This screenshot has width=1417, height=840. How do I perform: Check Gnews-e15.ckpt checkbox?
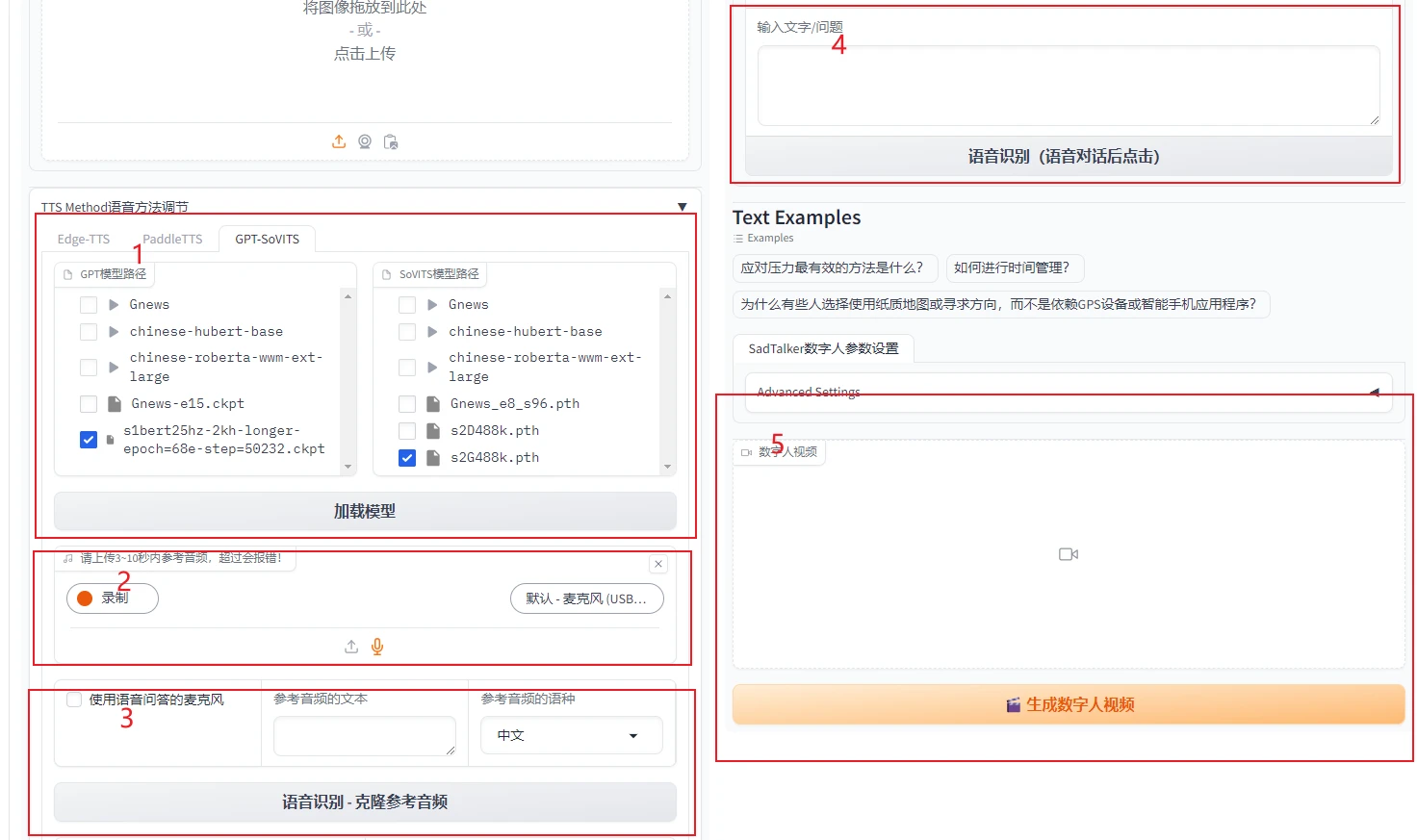[89, 404]
